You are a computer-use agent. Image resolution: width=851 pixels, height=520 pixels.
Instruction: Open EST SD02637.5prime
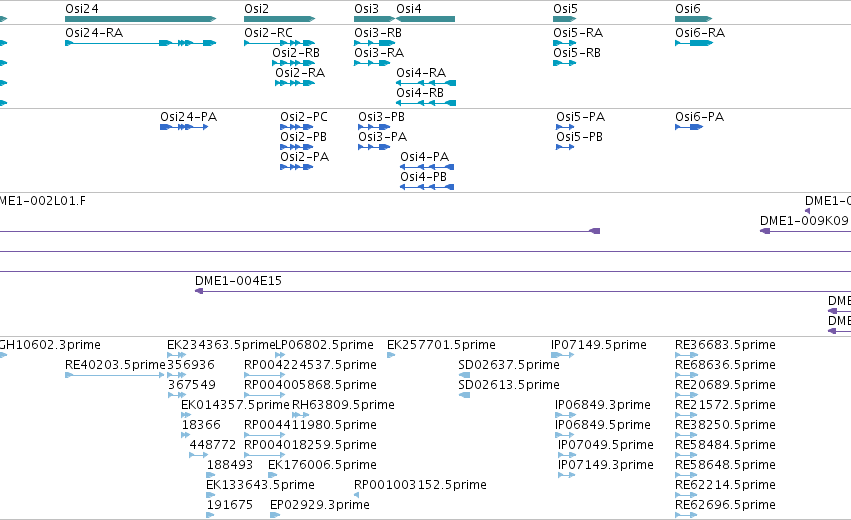(x=509, y=365)
